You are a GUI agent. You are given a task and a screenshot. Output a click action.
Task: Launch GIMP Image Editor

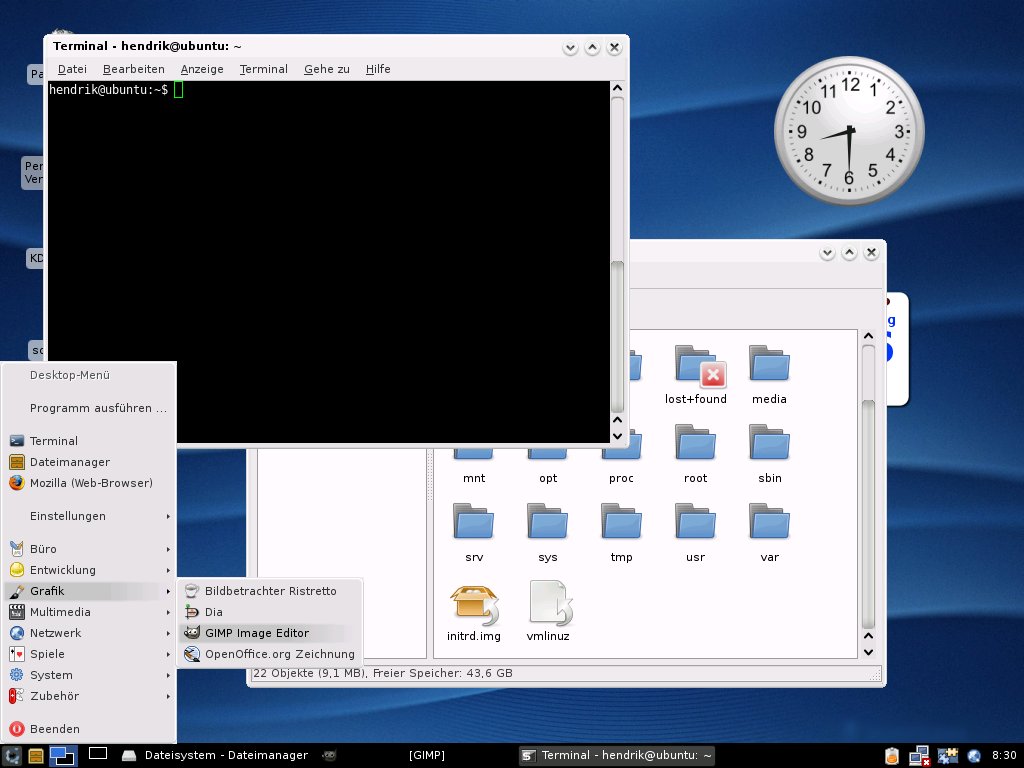270,633
